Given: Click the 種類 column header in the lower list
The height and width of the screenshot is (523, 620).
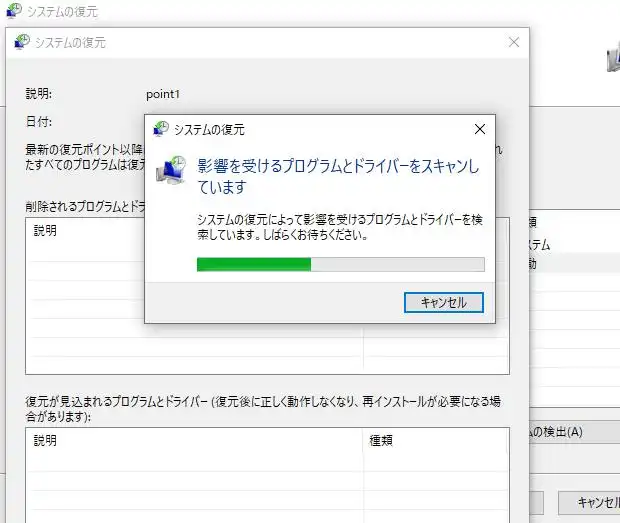Looking at the screenshot, I should coord(381,439).
